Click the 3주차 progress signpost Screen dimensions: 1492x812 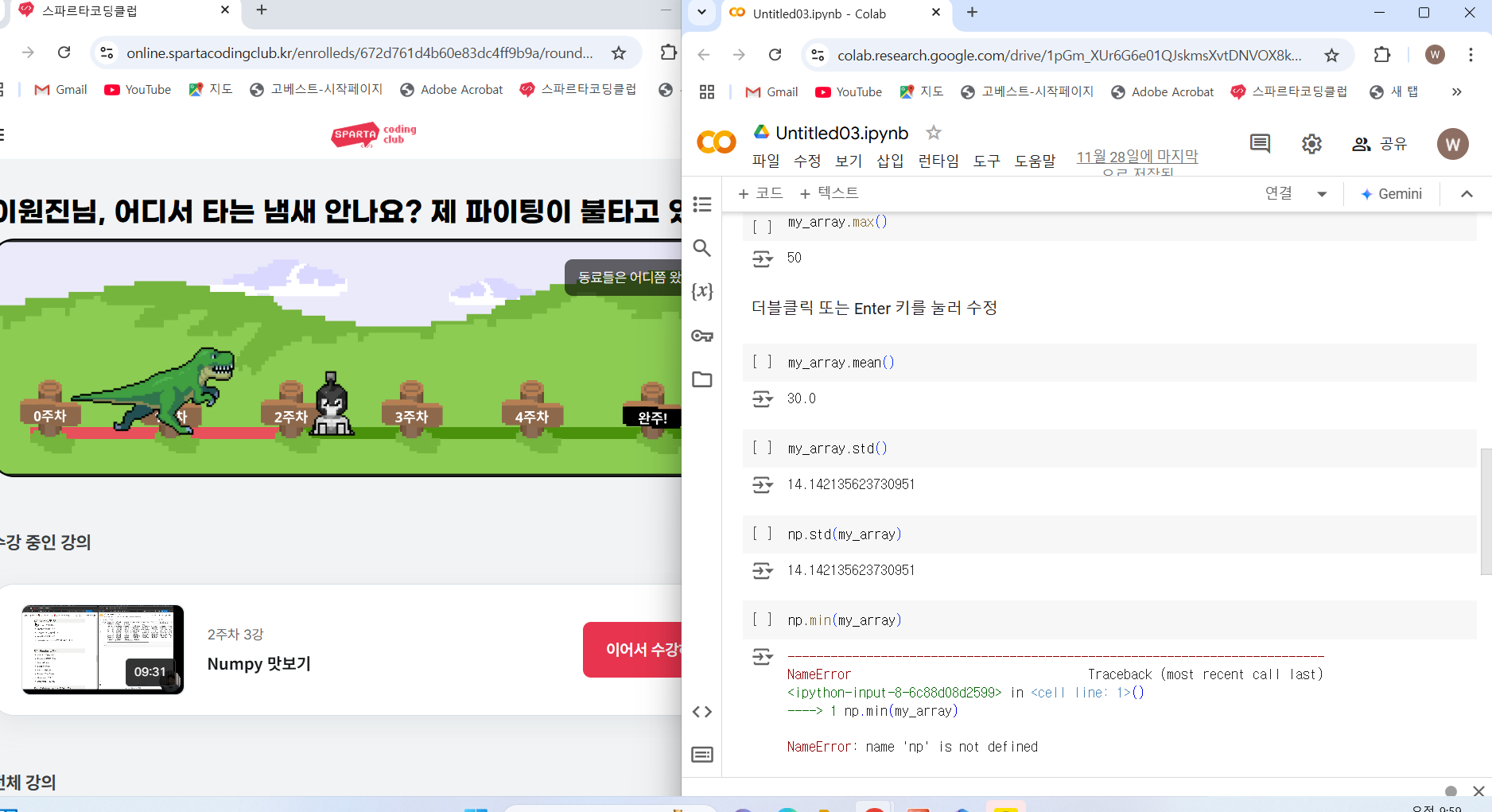coord(411,408)
